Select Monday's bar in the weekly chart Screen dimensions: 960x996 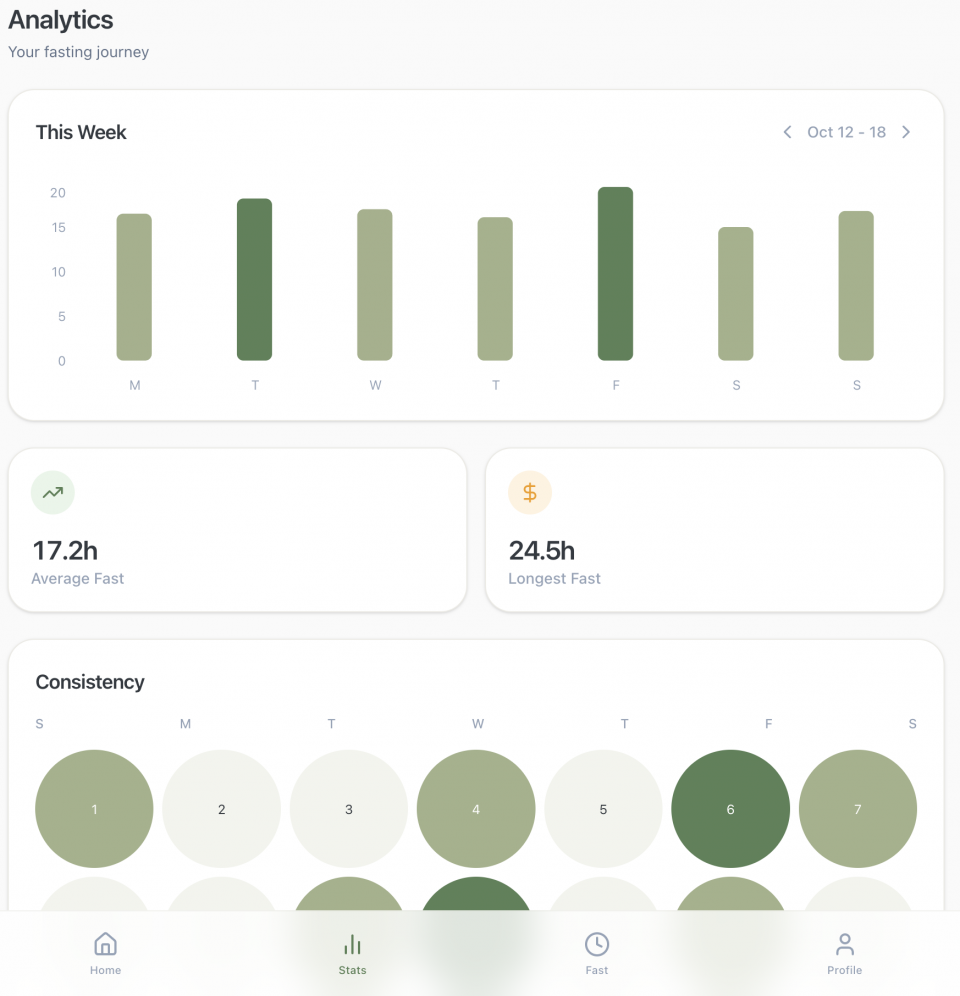pyautogui.click(x=134, y=287)
